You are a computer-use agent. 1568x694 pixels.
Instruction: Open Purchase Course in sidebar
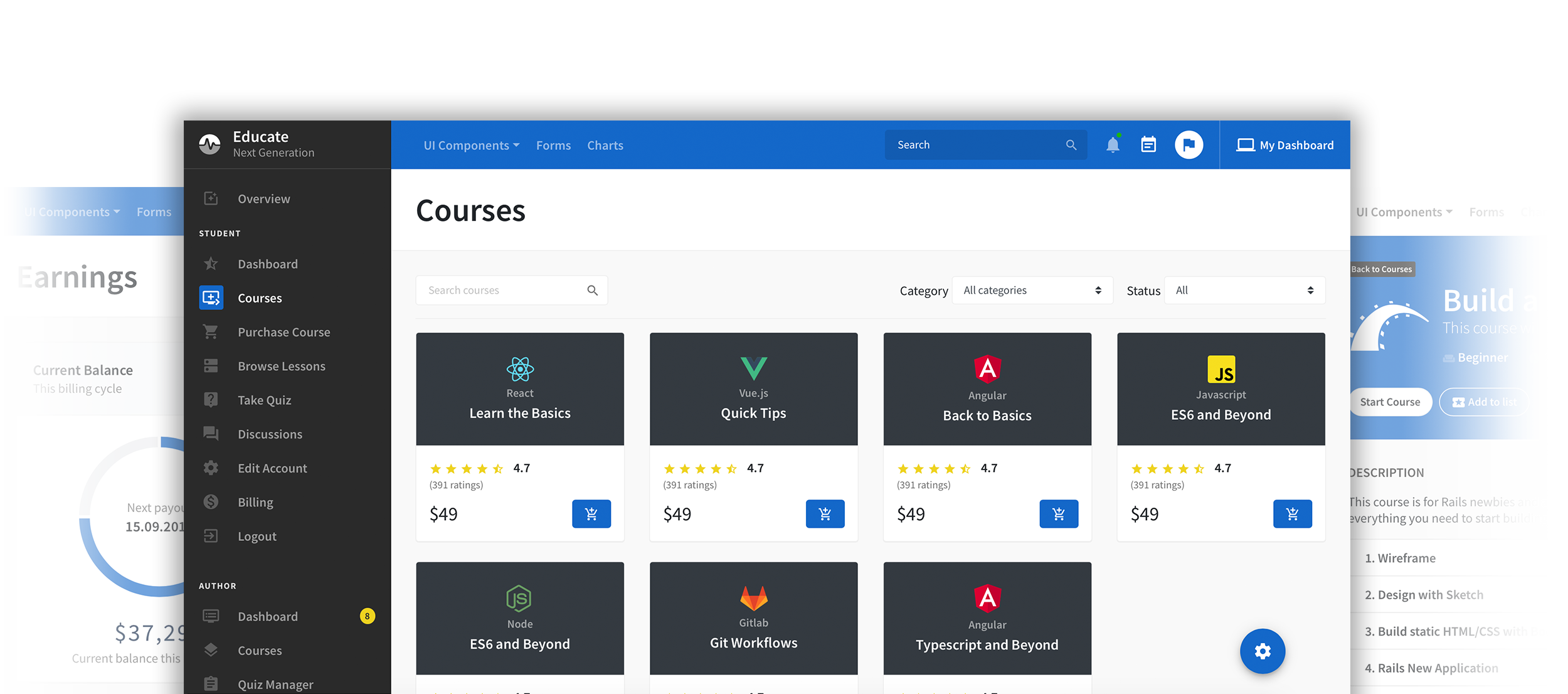(283, 332)
